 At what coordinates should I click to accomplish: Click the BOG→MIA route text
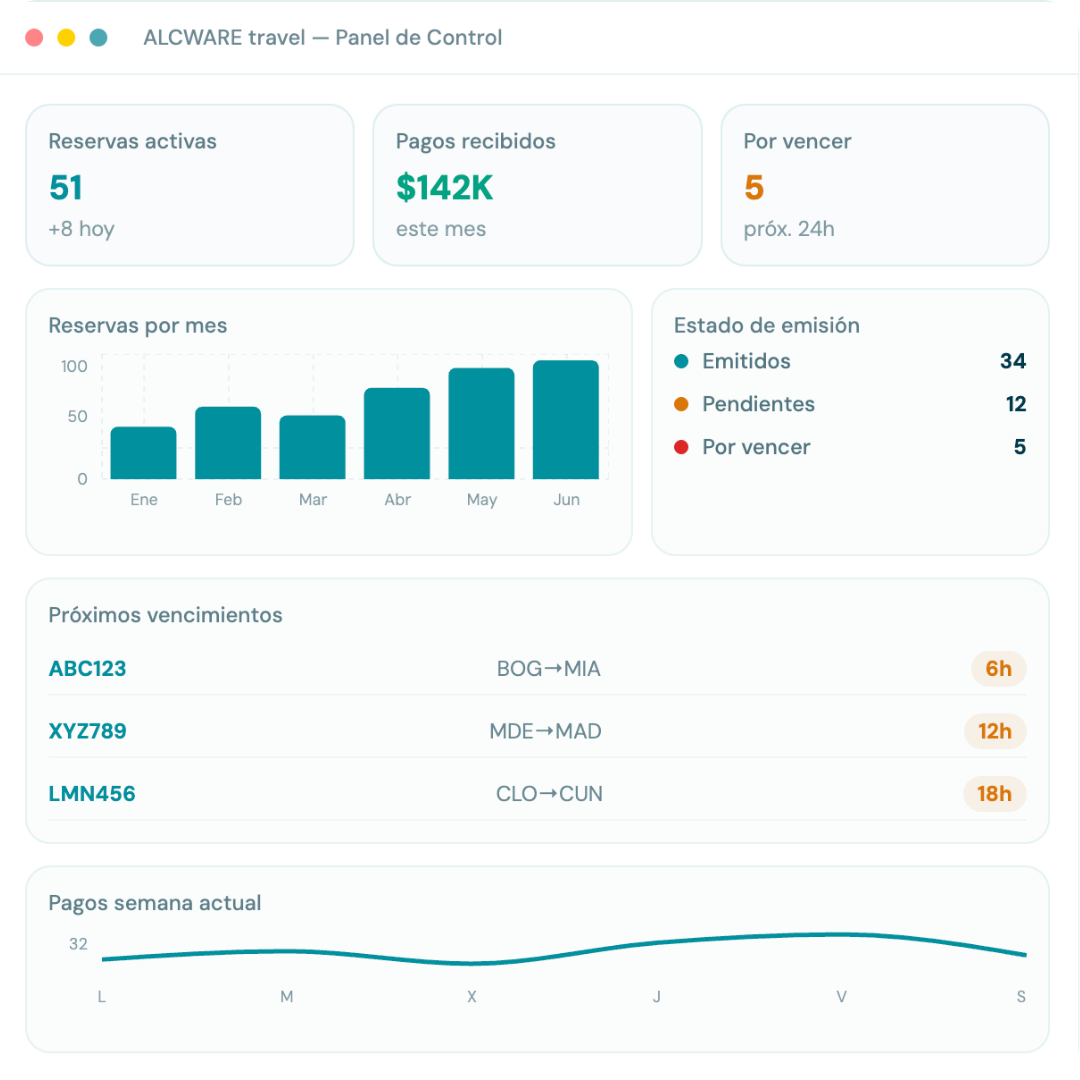(x=549, y=669)
